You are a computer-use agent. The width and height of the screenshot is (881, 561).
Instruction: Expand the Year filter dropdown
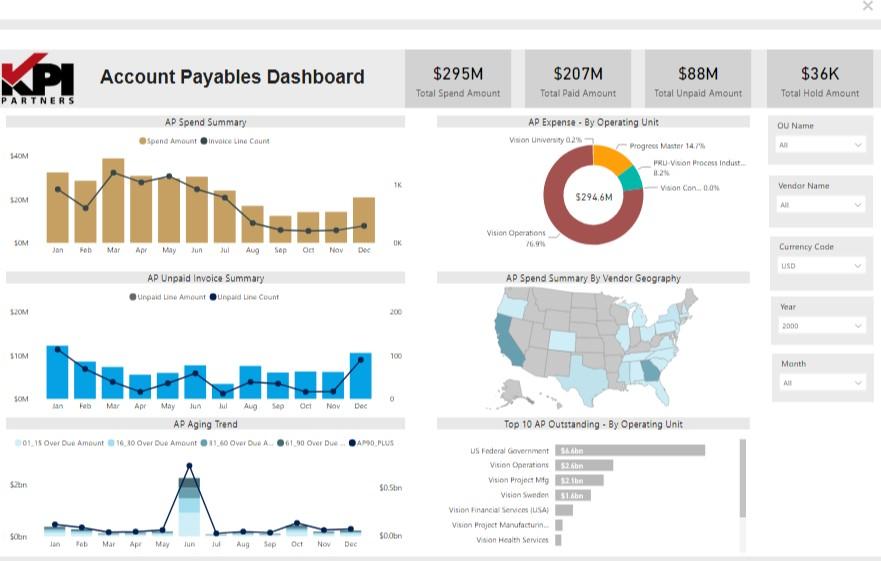click(x=820, y=326)
